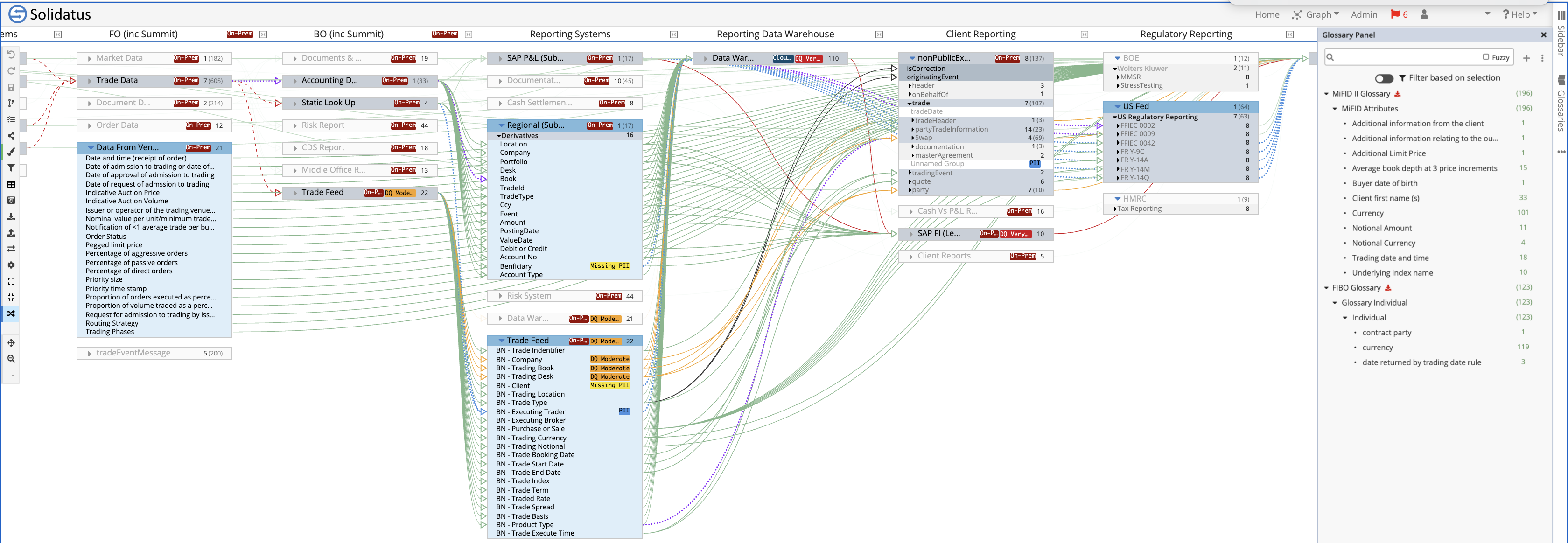Open the branch icon in left toolbar
This screenshot has width=1568, height=543.
click(11, 104)
